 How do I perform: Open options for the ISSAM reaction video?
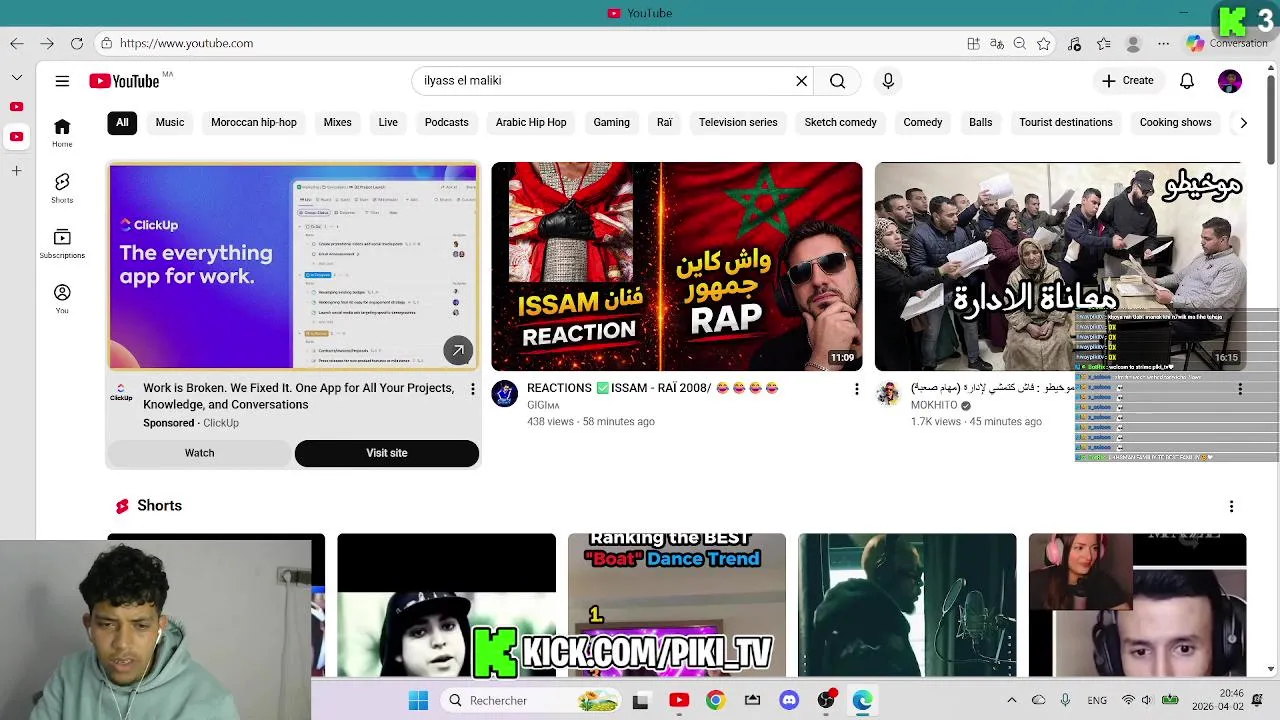[856, 389]
